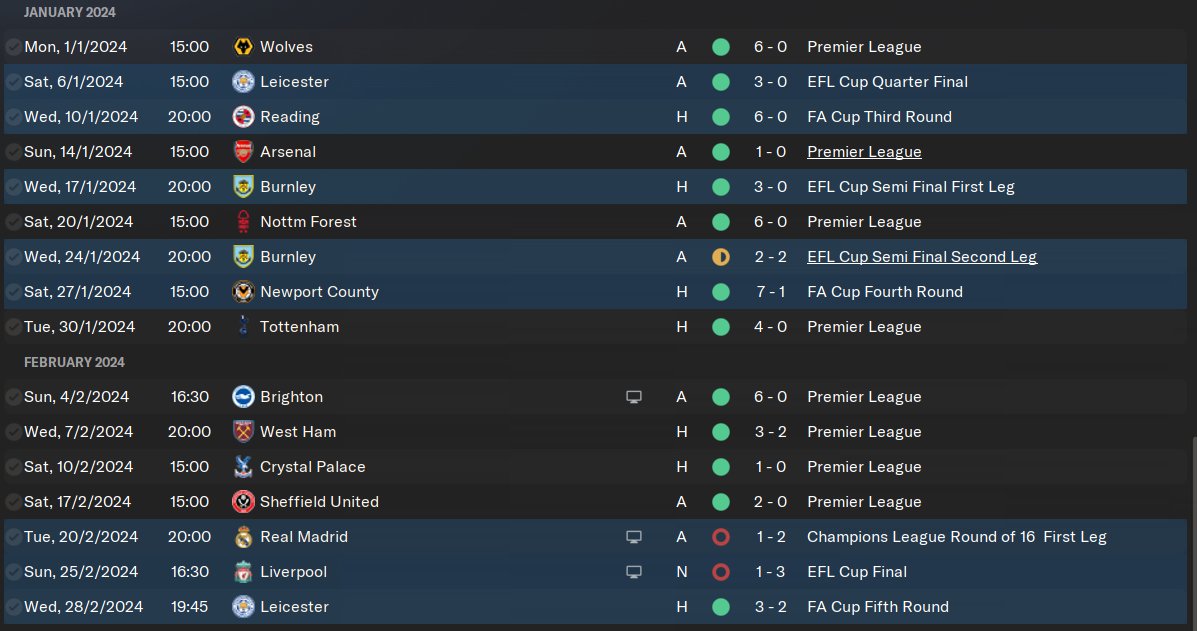Click the TV icon for Real Madrid match

pos(633,537)
